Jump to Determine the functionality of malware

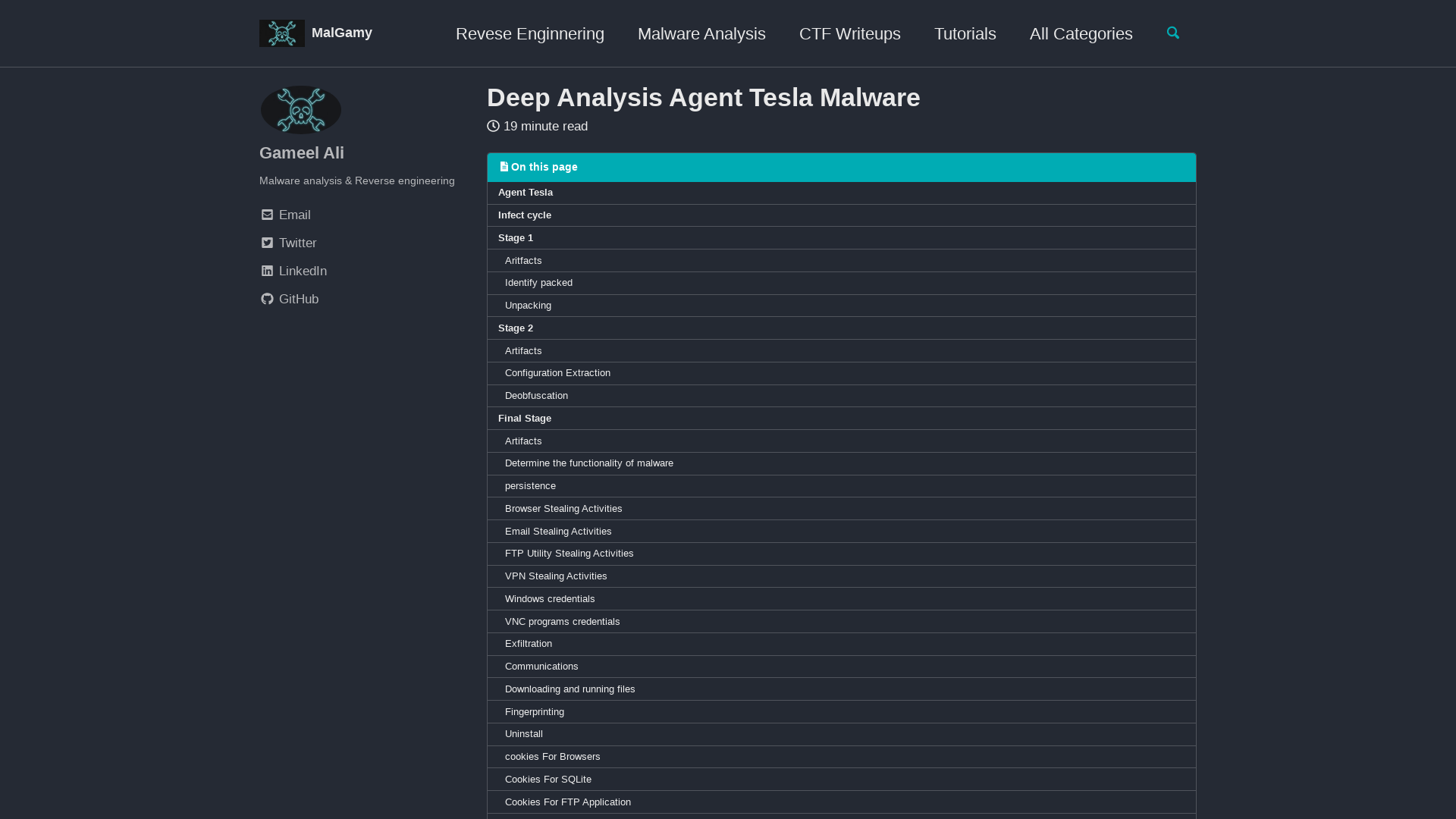click(x=842, y=463)
